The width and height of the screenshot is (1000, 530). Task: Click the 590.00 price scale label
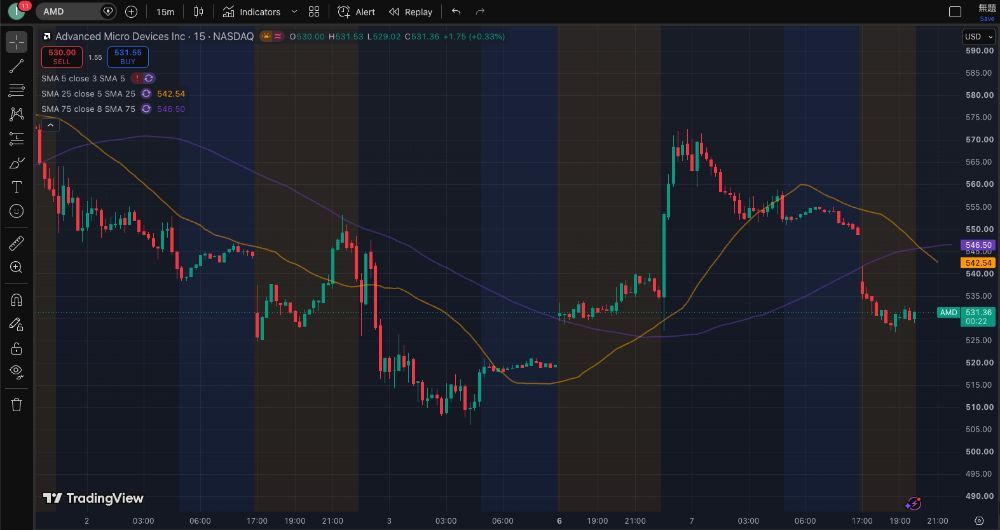(x=979, y=50)
